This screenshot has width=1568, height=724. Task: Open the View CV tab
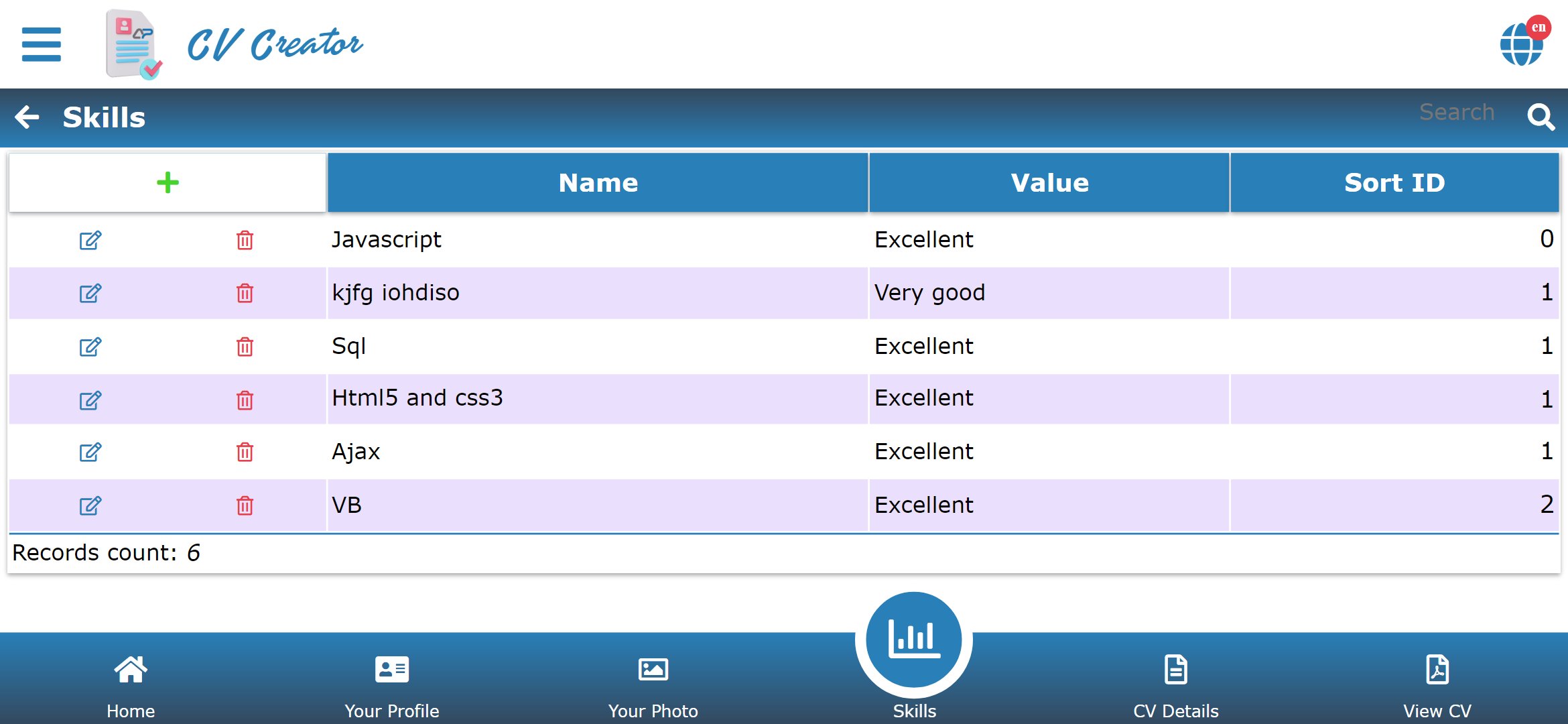tap(1437, 682)
